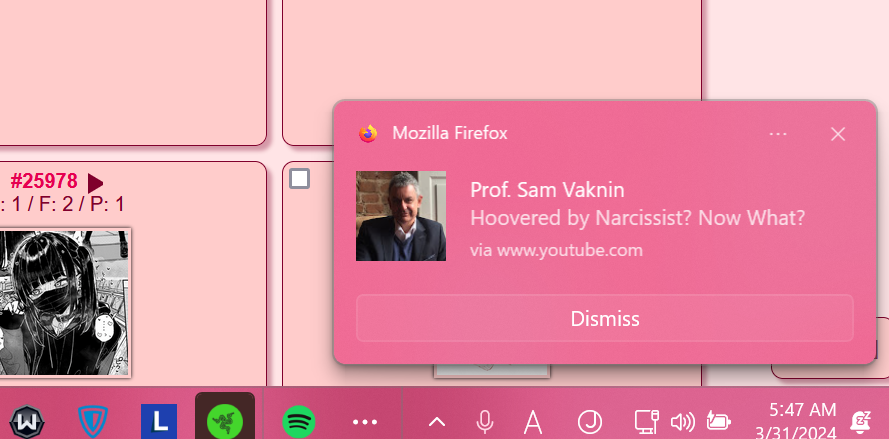
Task: Show hidden tray icons with the chevron
Action: pyautogui.click(x=437, y=422)
